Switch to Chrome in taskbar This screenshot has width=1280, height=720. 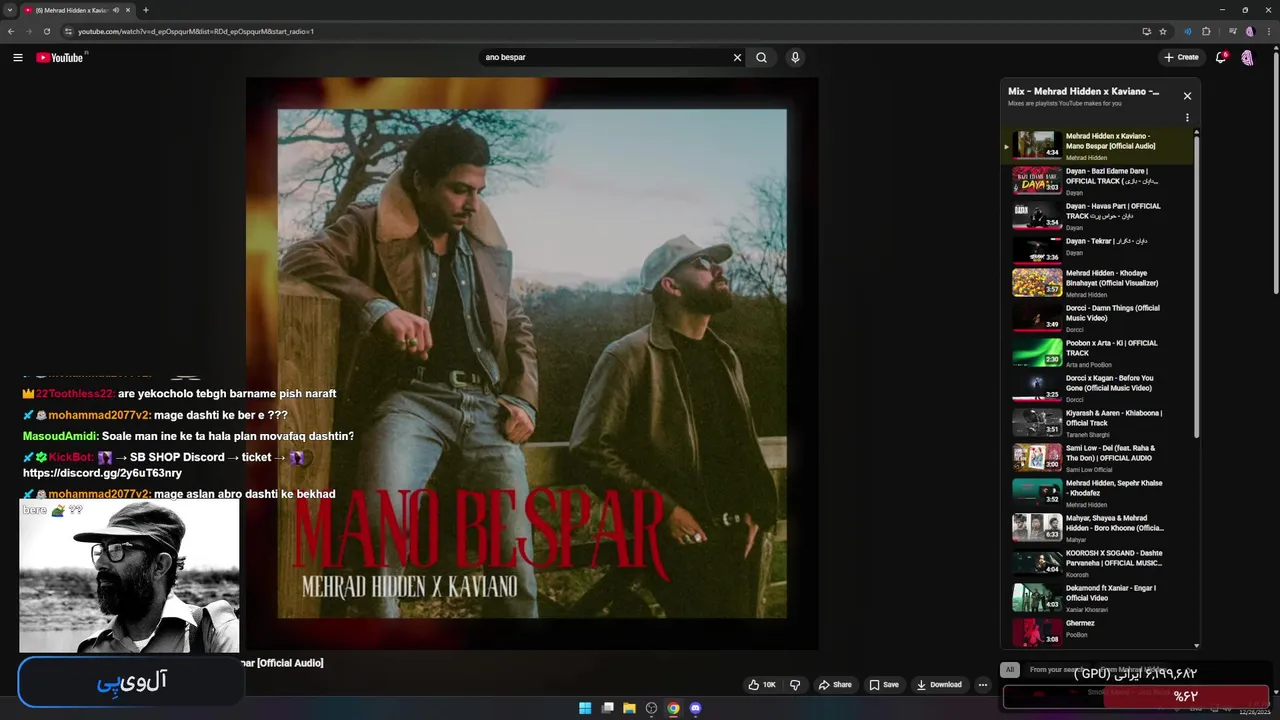click(673, 708)
